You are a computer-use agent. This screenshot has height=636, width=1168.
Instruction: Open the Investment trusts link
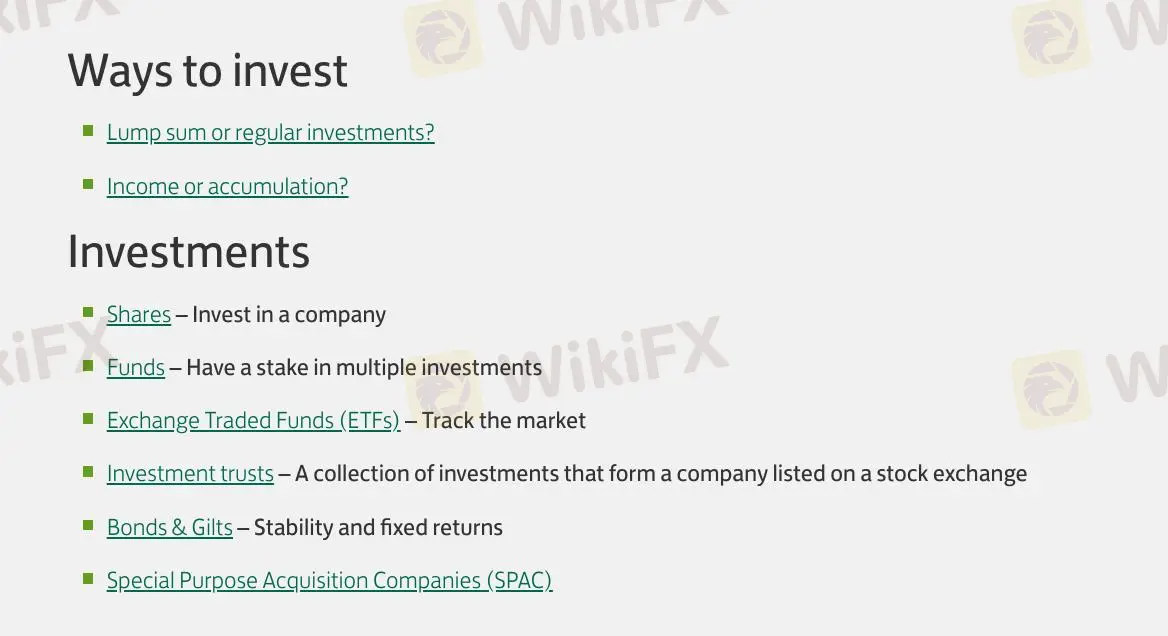click(190, 473)
